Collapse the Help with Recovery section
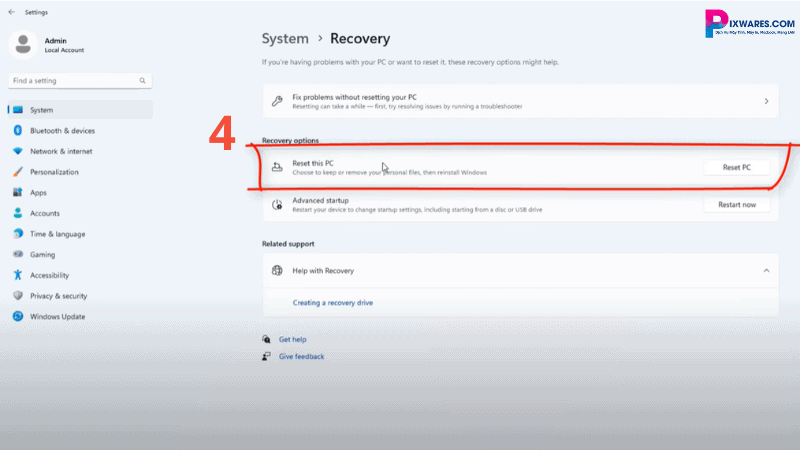This screenshot has height=450, width=800. 766,271
